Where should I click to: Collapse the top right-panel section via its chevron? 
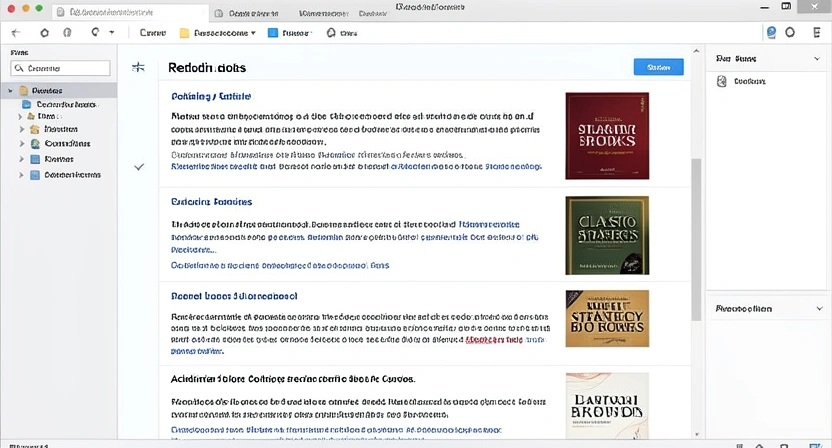tap(817, 58)
